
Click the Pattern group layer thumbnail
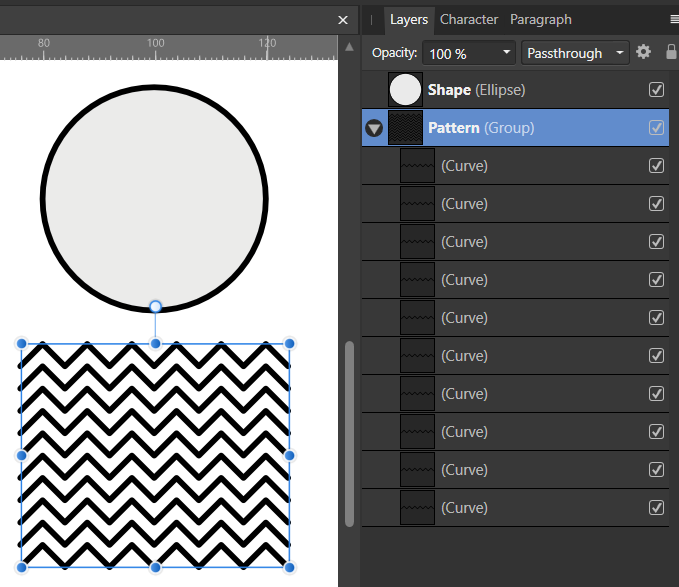405,128
